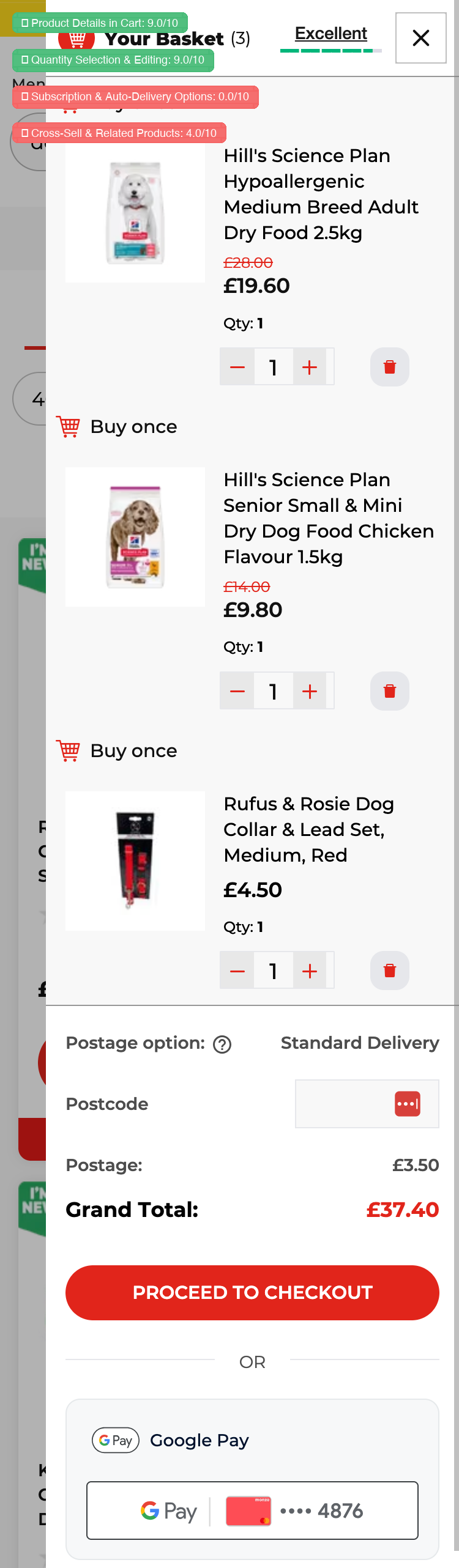Edit quantity field for Hypoallergenic Medium Breed food
The height and width of the screenshot is (1568, 459).
pos(274,367)
